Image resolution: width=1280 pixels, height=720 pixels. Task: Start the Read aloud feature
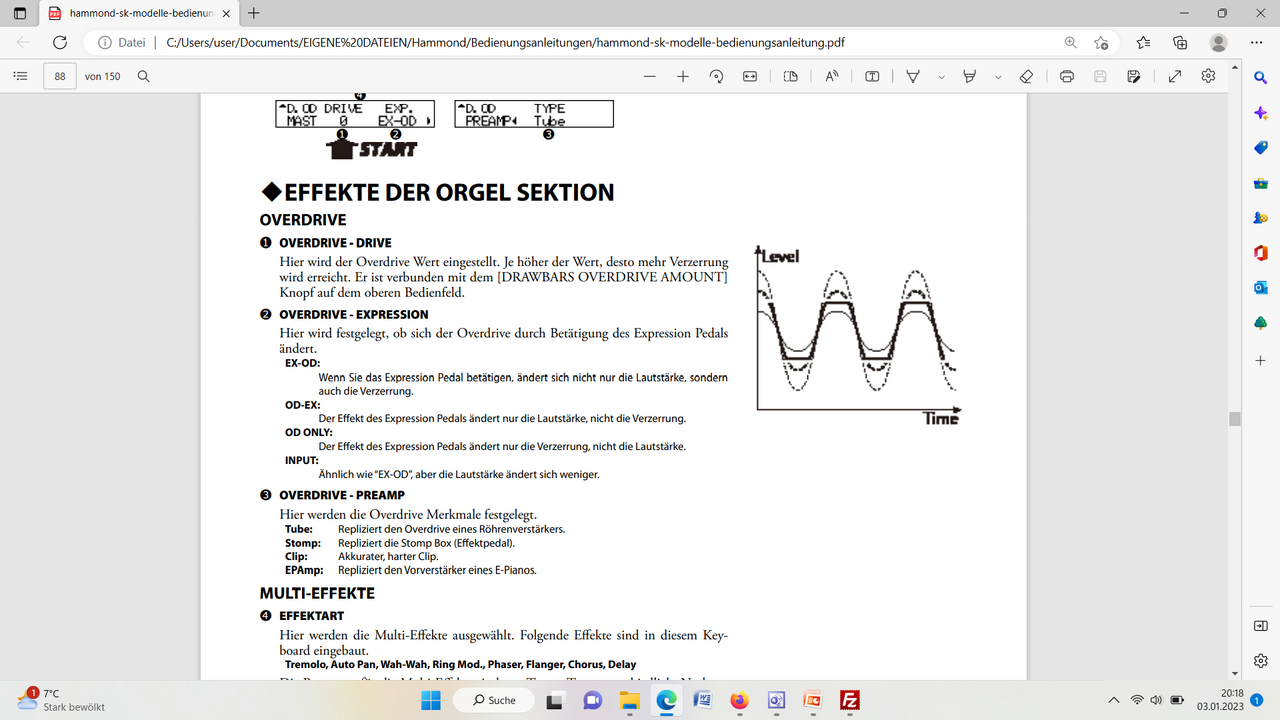coord(832,76)
